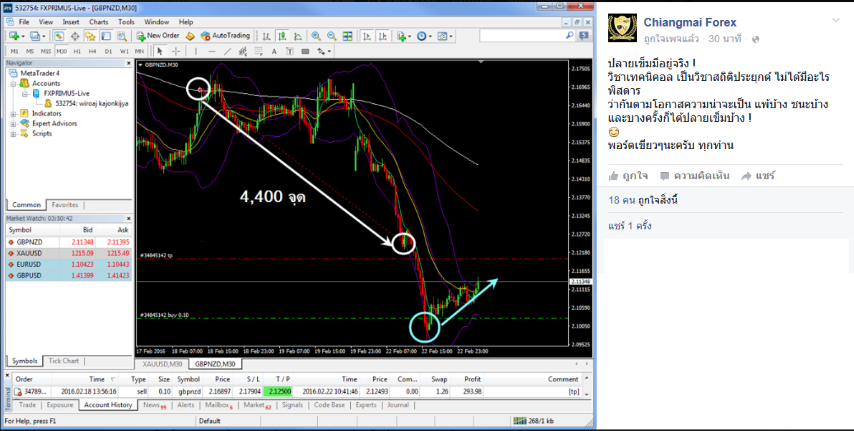
Task: Switch timeframe to M1
Action: [x=15, y=51]
